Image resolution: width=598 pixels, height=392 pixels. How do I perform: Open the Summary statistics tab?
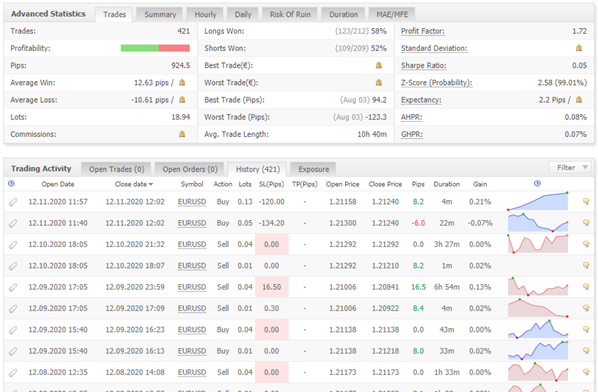coord(160,14)
